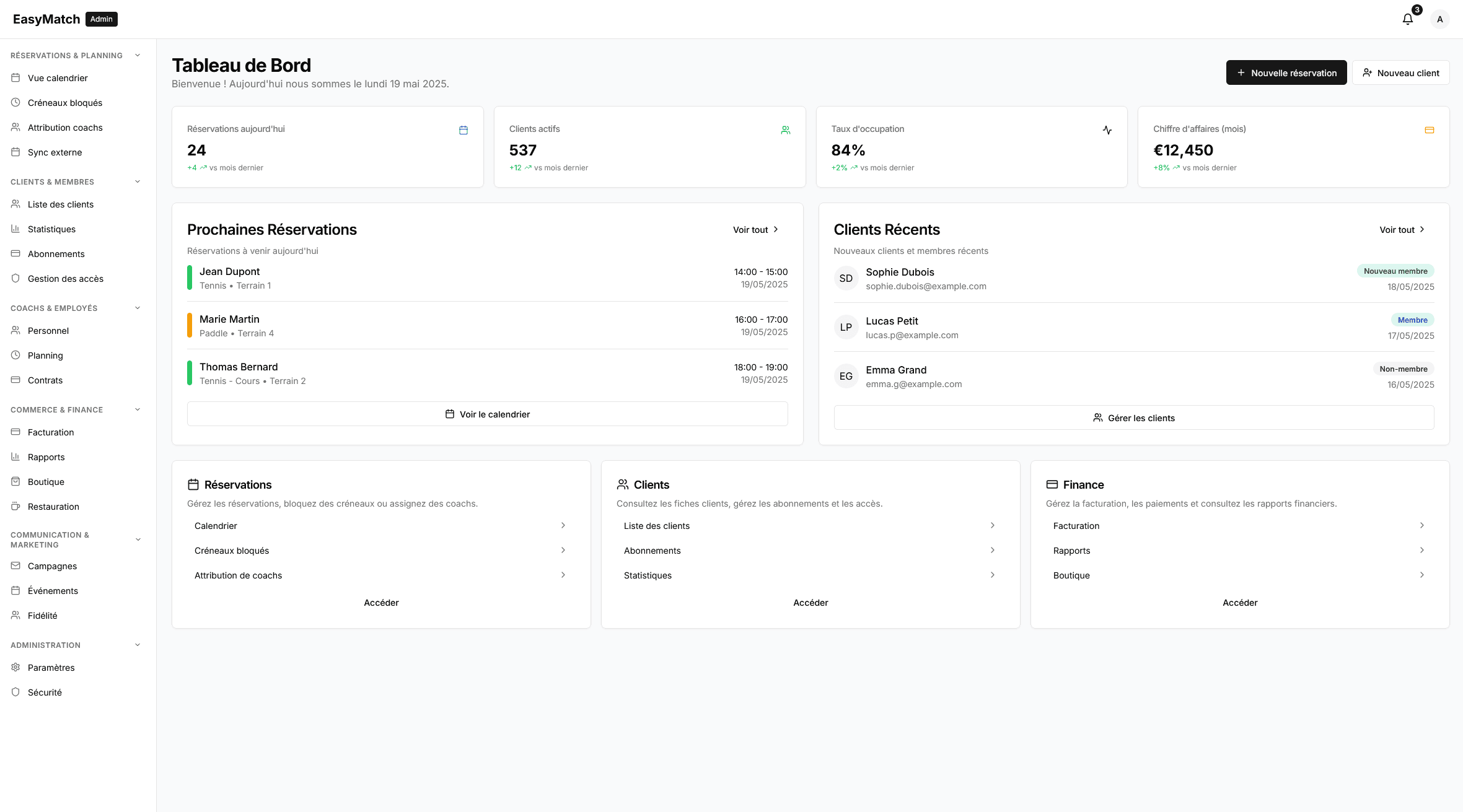Select the Statistiques chart icon
This screenshot has width=1463, height=812.
(15, 229)
